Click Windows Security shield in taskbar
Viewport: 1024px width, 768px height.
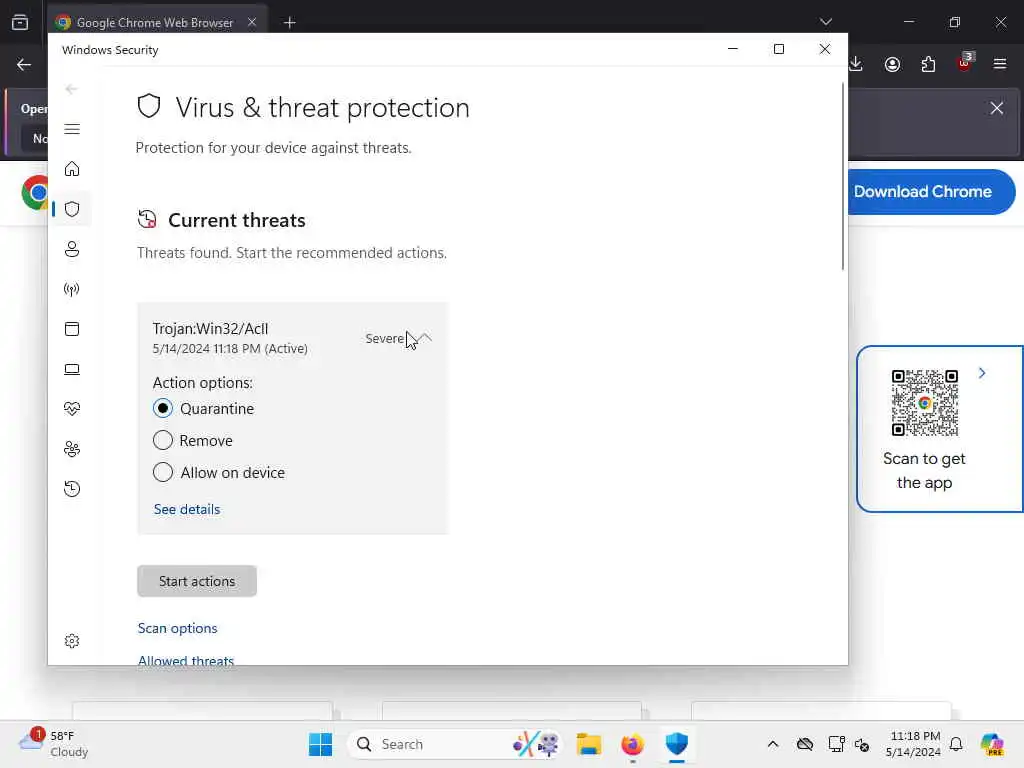(677, 744)
